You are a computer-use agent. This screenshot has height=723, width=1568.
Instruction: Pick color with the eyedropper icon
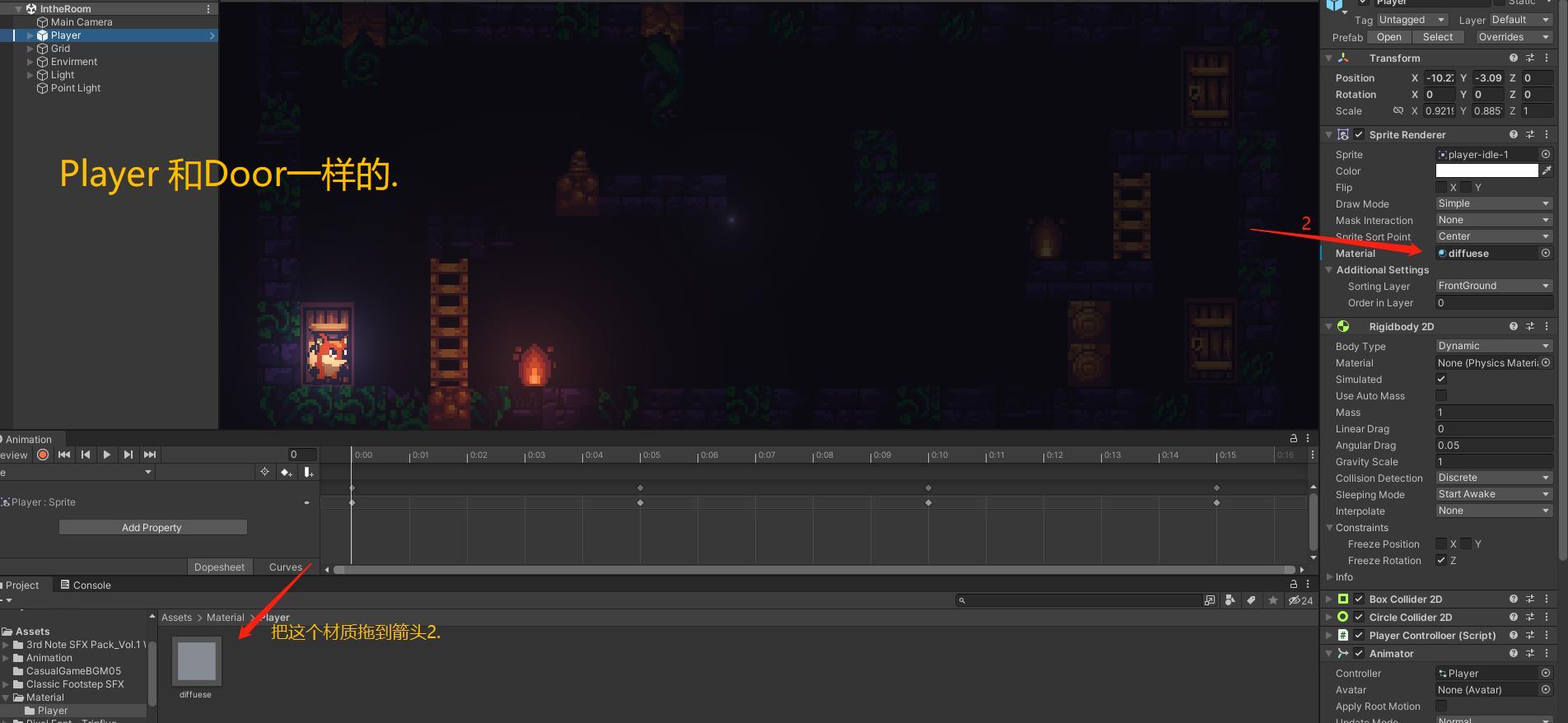[x=1547, y=170]
